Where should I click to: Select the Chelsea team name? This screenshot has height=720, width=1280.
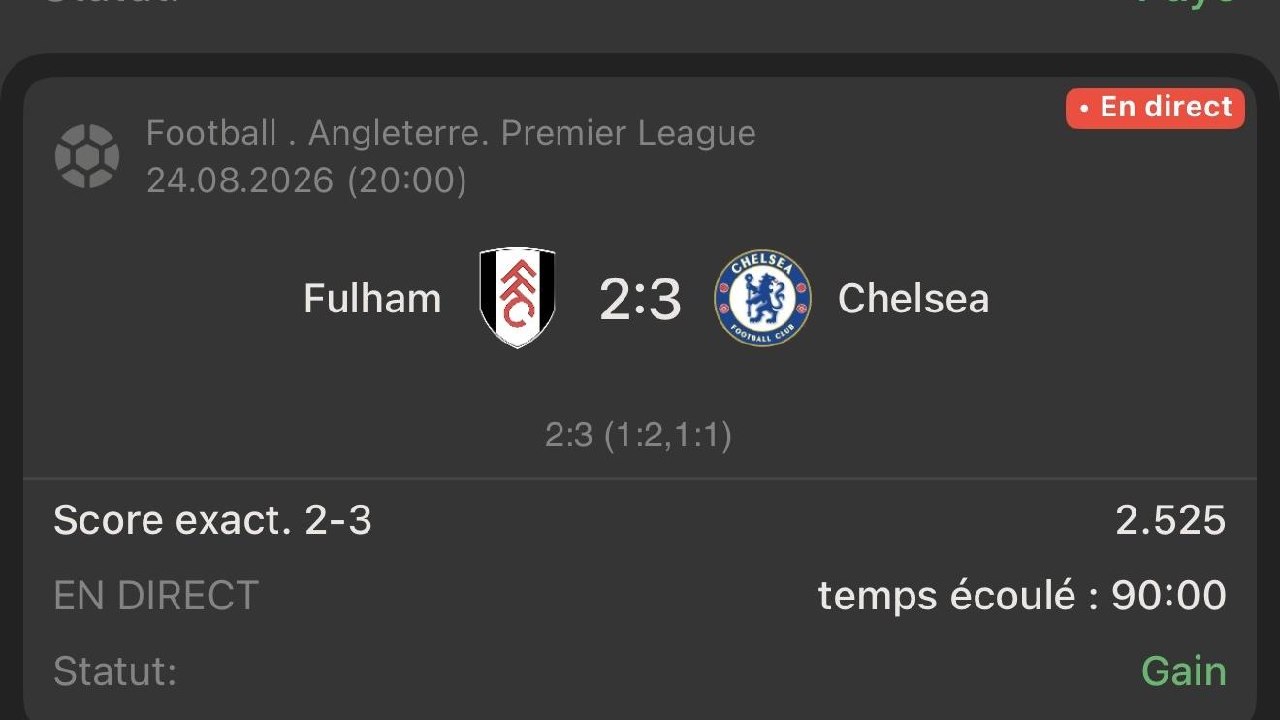[x=913, y=298]
